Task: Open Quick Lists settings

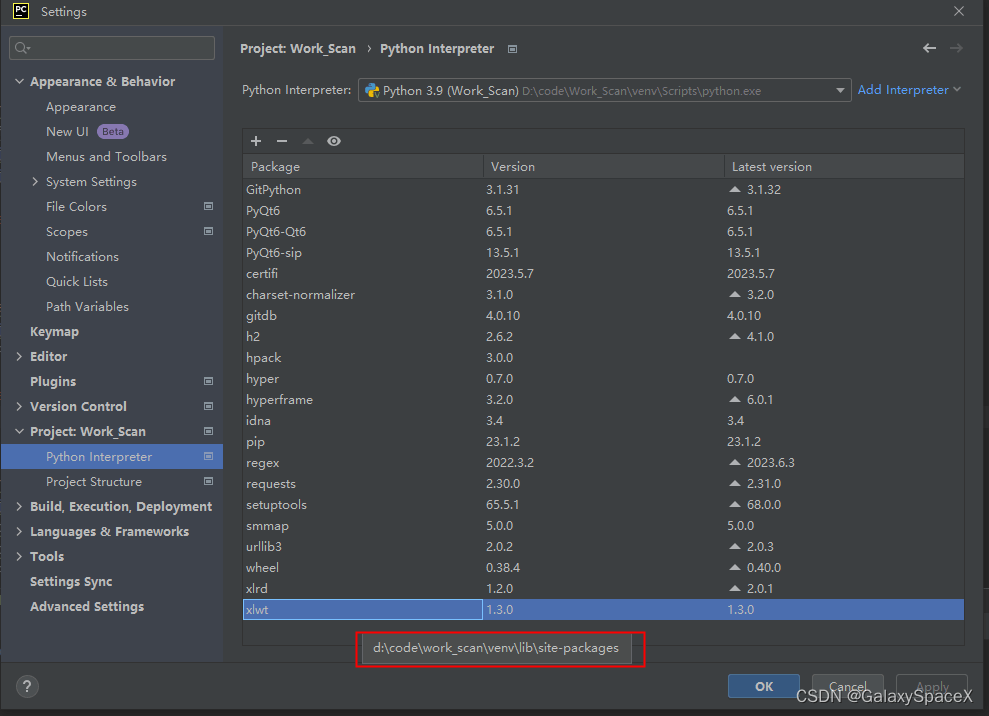Action: point(77,281)
